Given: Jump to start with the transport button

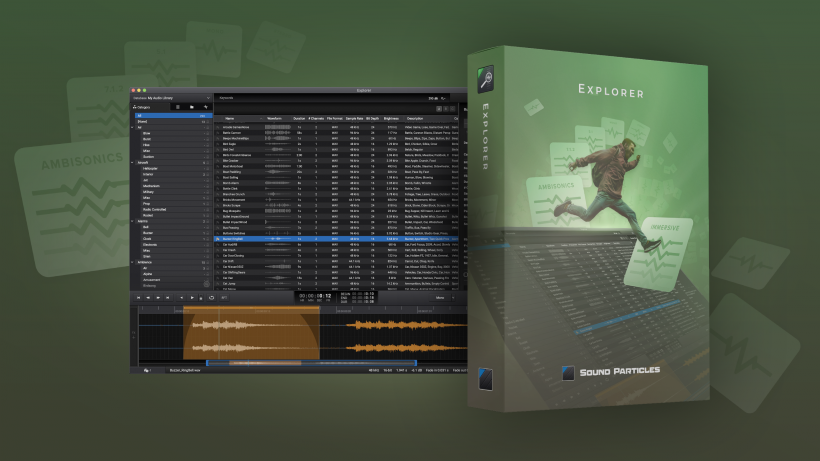Looking at the screenshot, I should tap(139, 297).
